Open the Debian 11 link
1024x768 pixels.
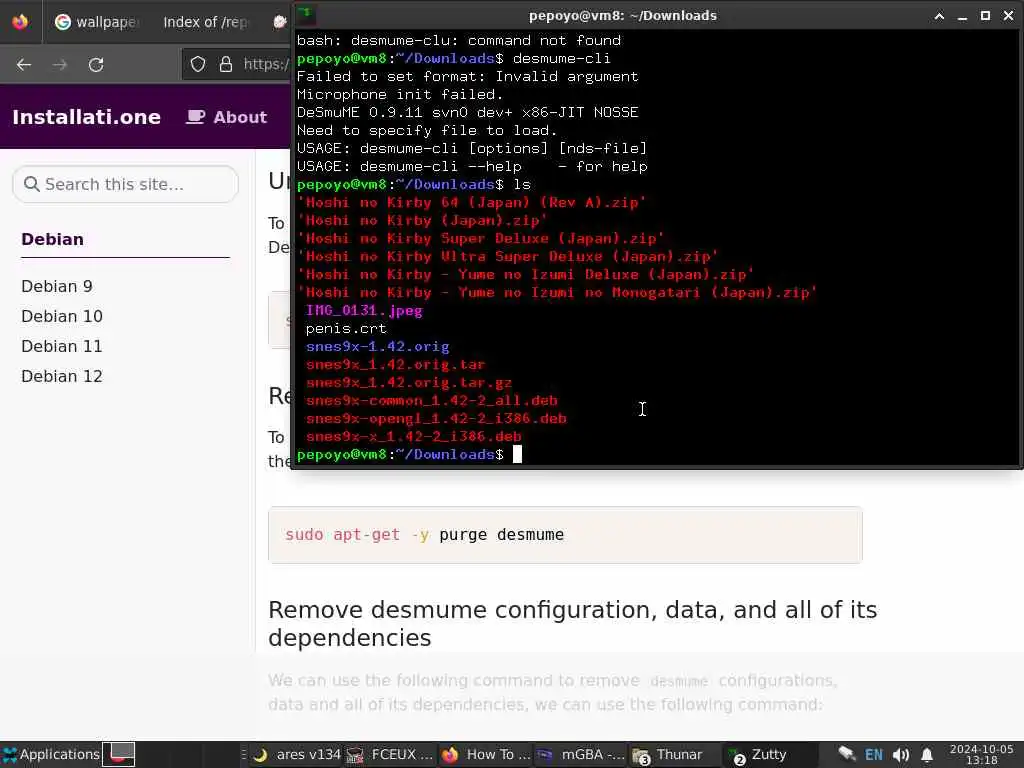click(x=62, y=346)
